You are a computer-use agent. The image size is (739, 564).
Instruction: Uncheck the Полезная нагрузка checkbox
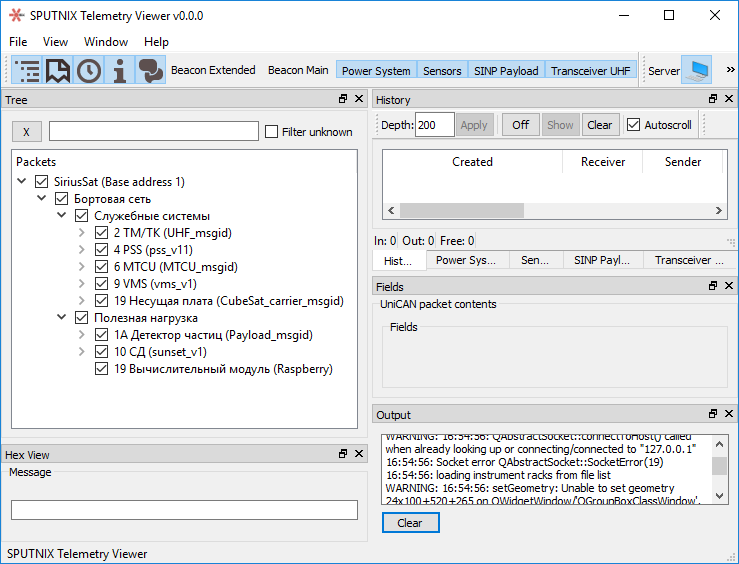point(82,318)
